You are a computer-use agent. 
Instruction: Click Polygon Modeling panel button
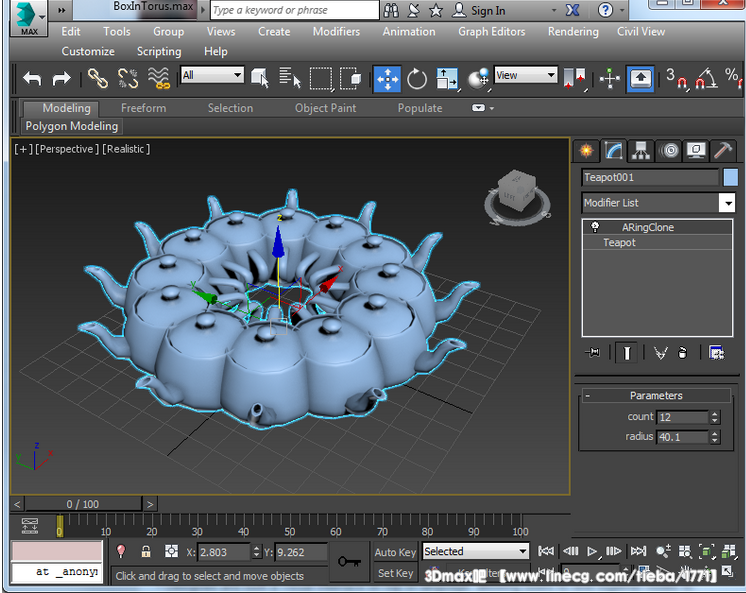(x=72, y=126)
